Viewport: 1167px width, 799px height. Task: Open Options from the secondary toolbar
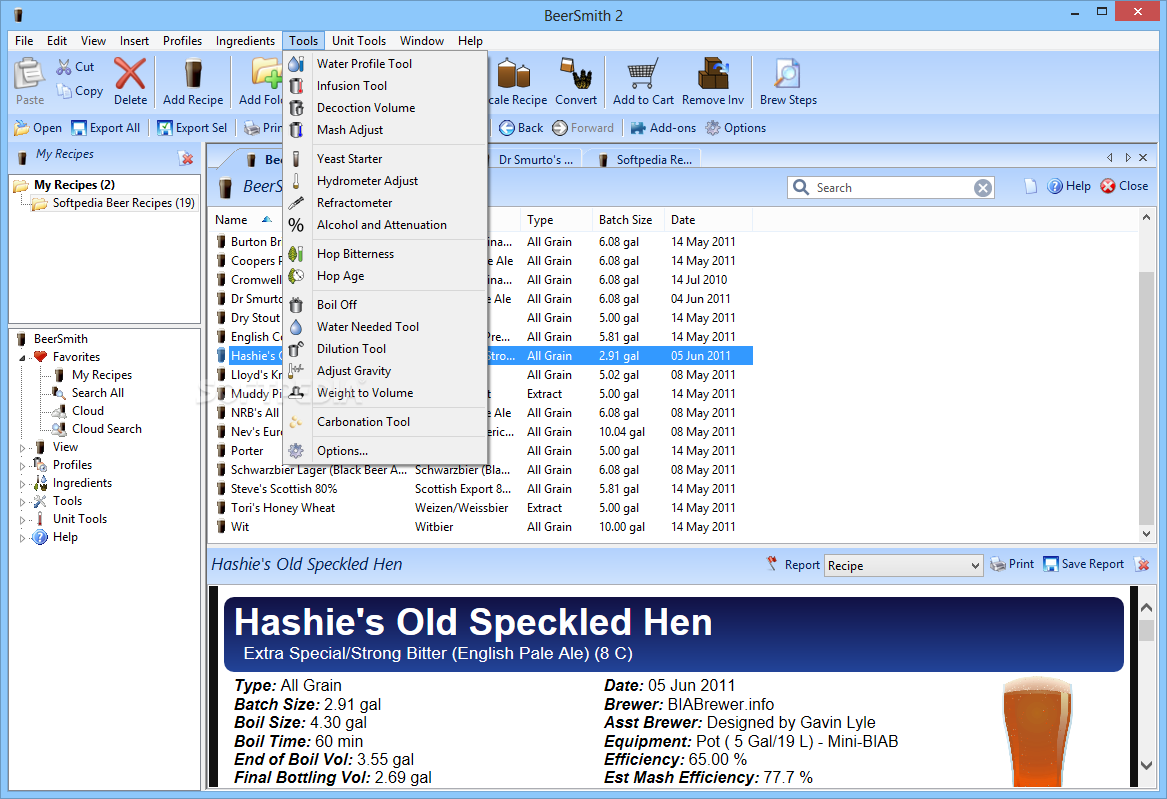pyautogui.click(x=736, y=128)
